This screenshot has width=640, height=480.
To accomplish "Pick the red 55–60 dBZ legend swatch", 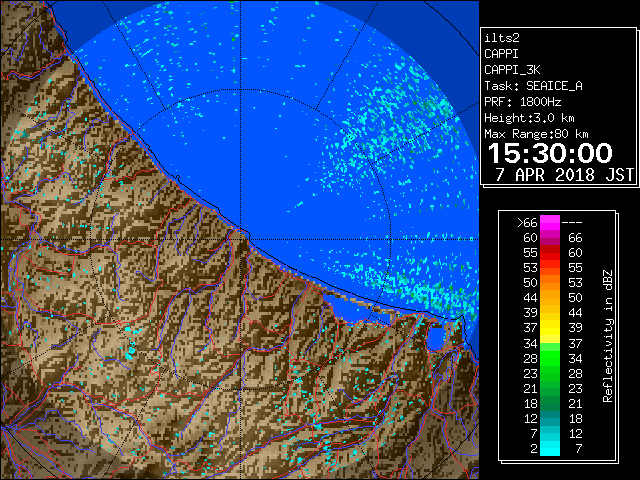I will coord(550,253).
